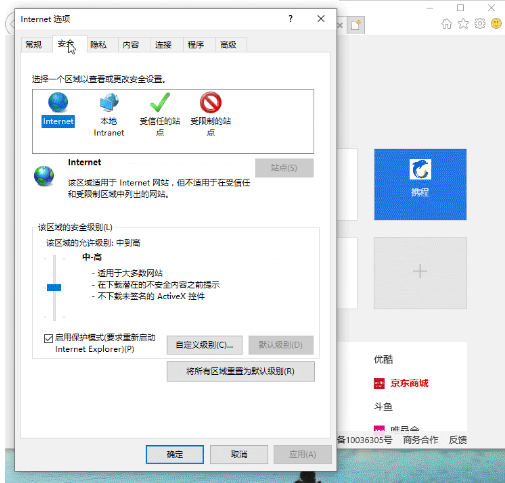This screenshot has height=483, width=505.
Task: Open the 斗鱼 link
Action: click(x=384, y=407)
